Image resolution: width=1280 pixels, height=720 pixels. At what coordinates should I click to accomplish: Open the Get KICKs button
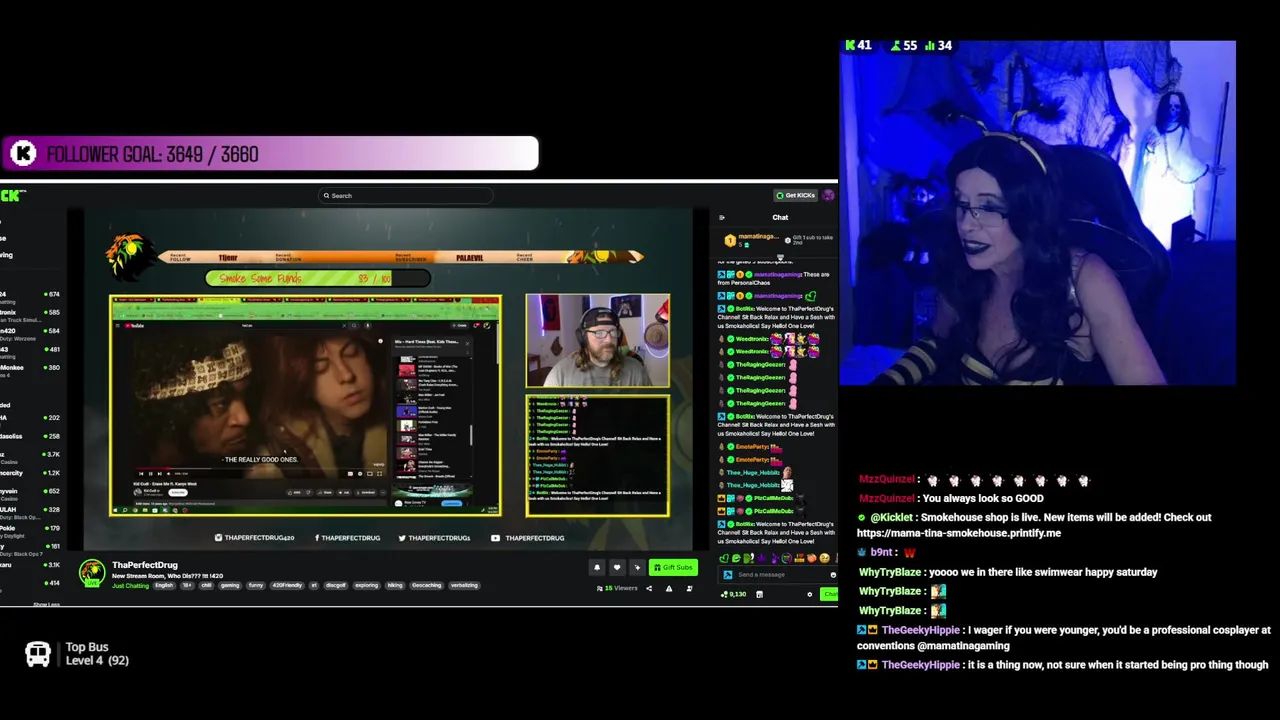[x=796, y=195]
